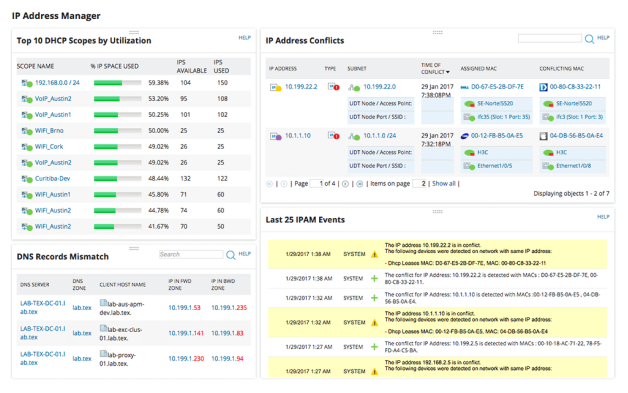This screenshot has width=628, height=393.
Task: Focus the DNS Records Mismatch search field
Action: (191, 254)
